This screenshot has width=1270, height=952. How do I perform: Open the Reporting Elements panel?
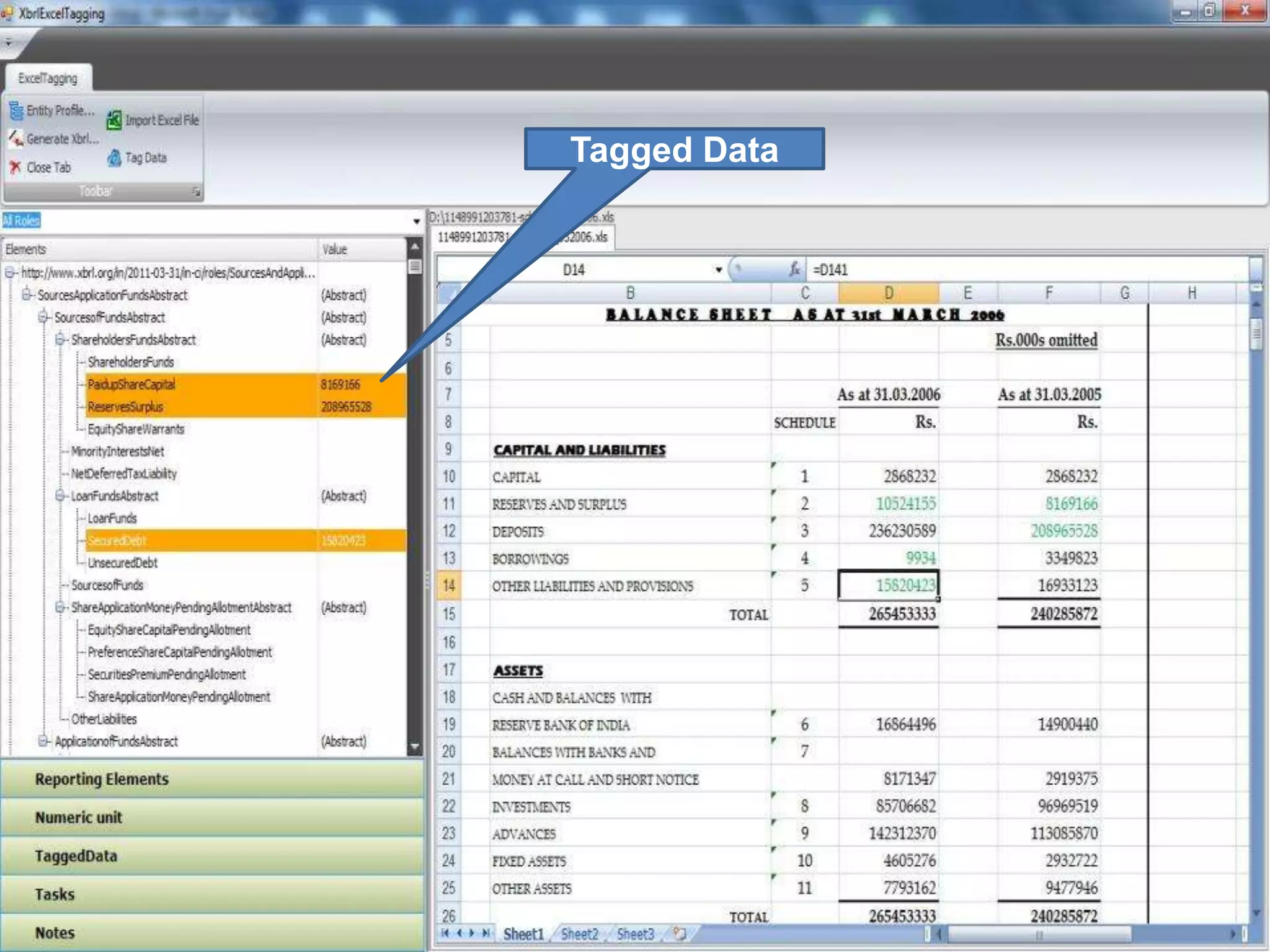(x=212, y=779)
